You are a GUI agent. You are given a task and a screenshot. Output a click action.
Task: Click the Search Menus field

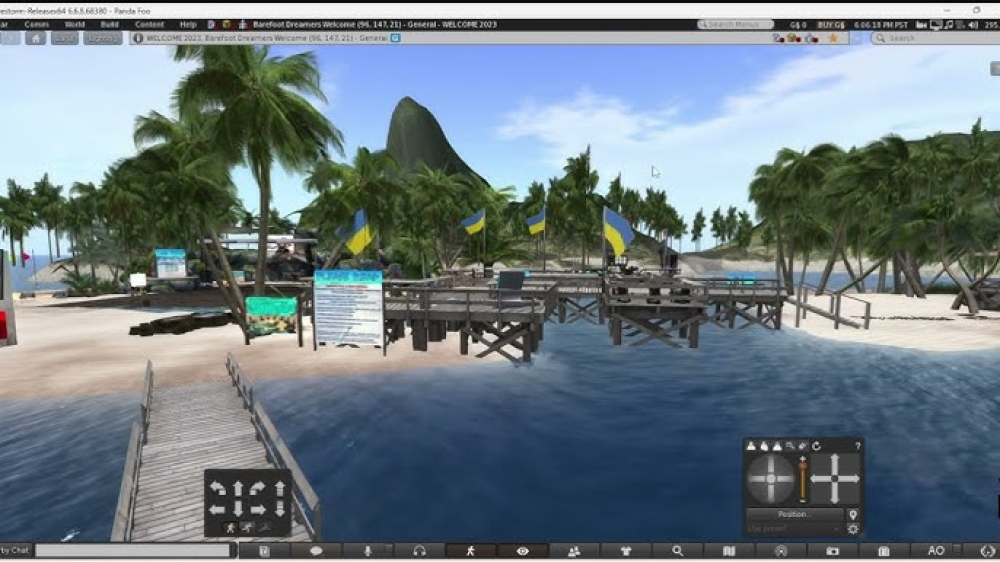point(735,24)
